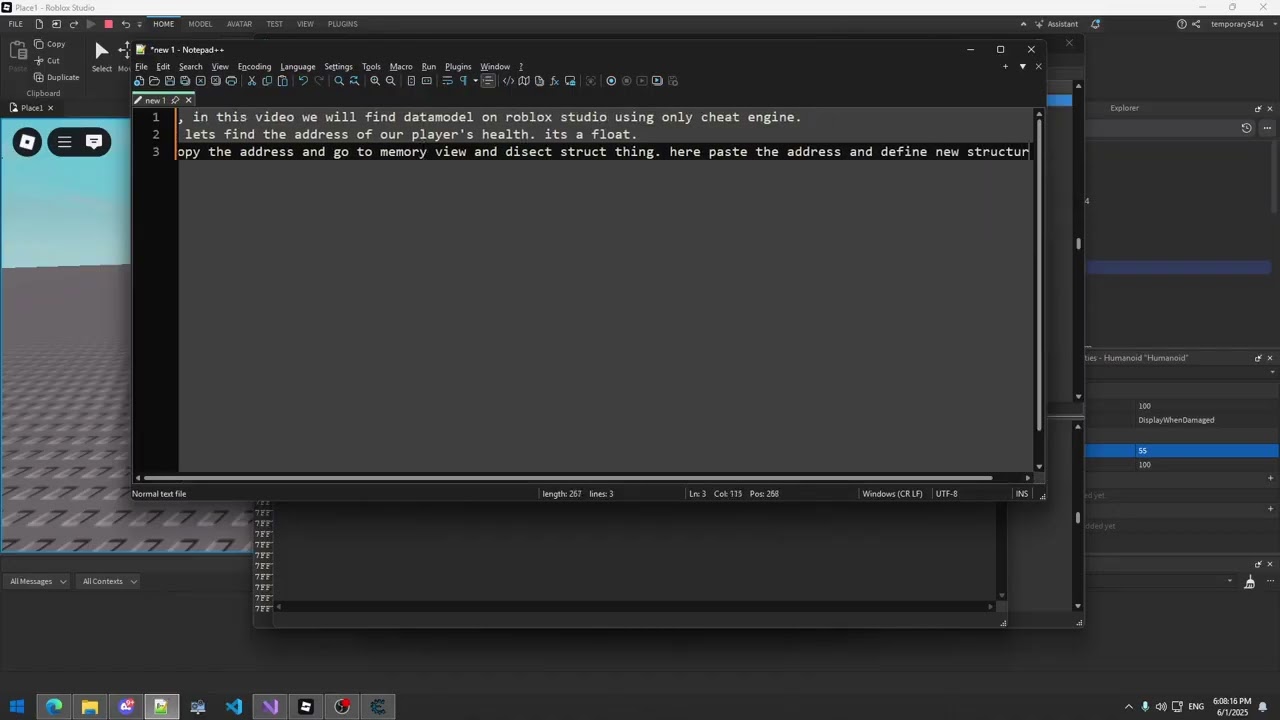Open Microsoft Edge from the taskbar
The height and width of the screenshot is (720, 1280).
[53, 707]
